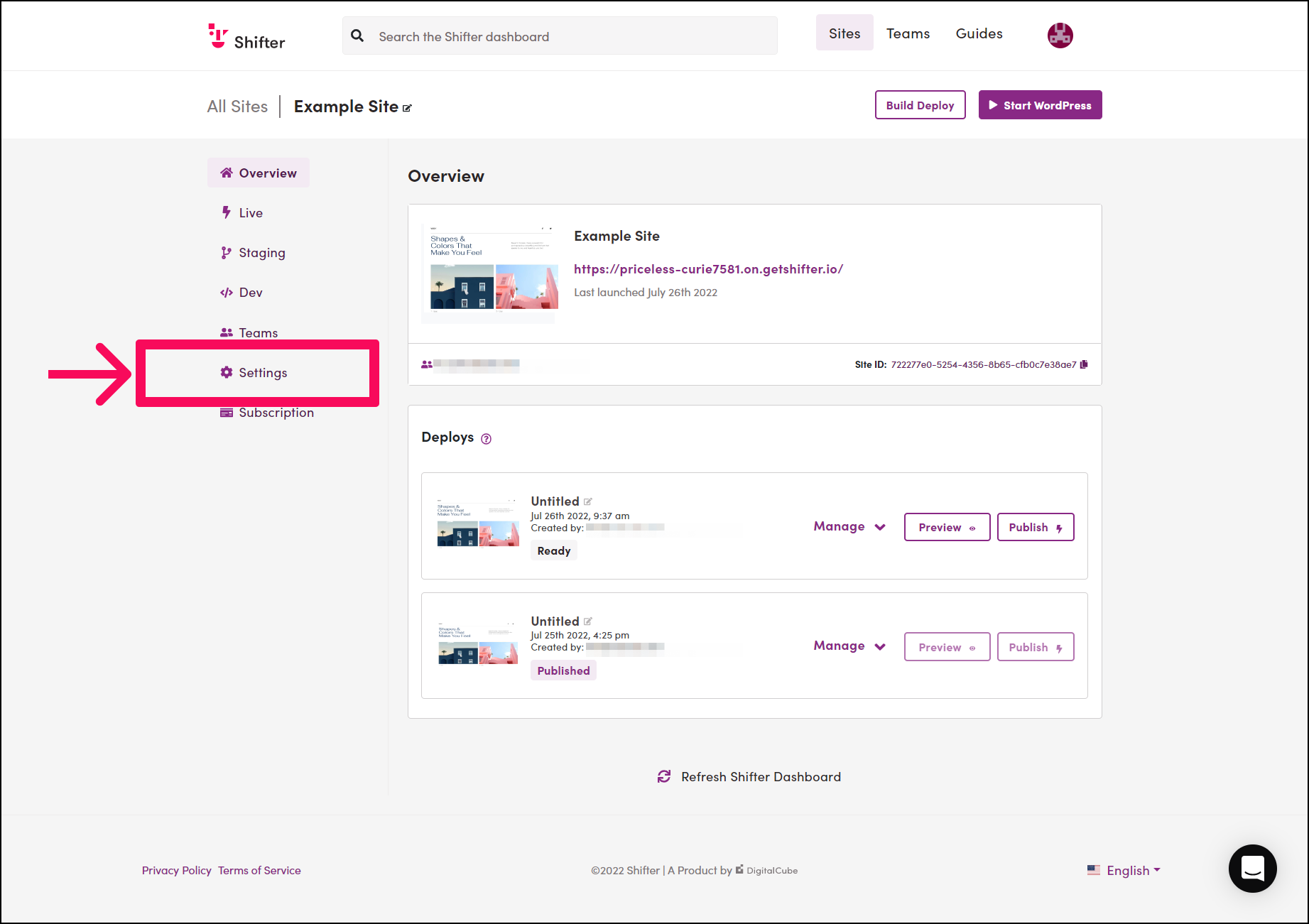The image size is (1309, 924).
Task: Click the Shifter logo
Action: [246, 37]
